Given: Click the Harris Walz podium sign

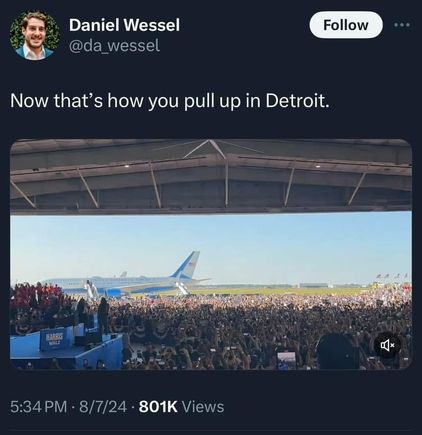Looking at the screenshot, I should [x=54, y=339].
